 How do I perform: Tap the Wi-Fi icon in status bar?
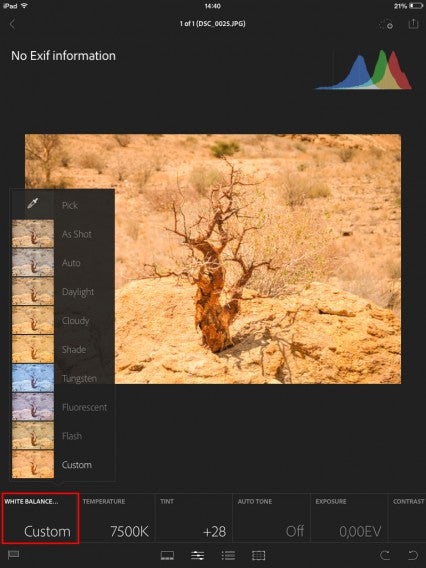point(24,6)
